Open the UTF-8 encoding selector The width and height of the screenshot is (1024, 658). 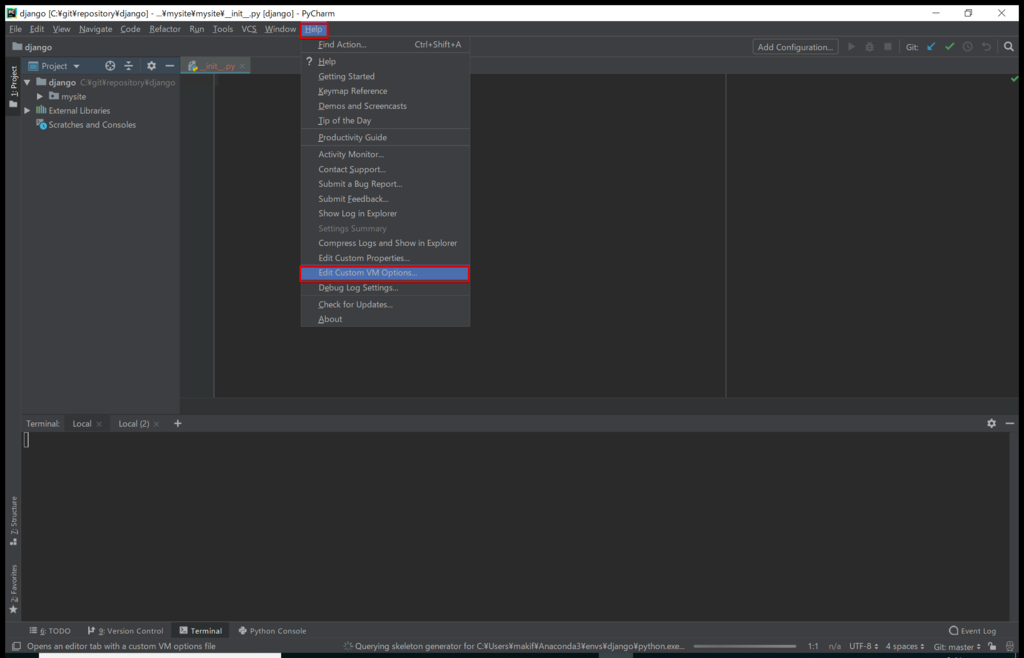863,646
